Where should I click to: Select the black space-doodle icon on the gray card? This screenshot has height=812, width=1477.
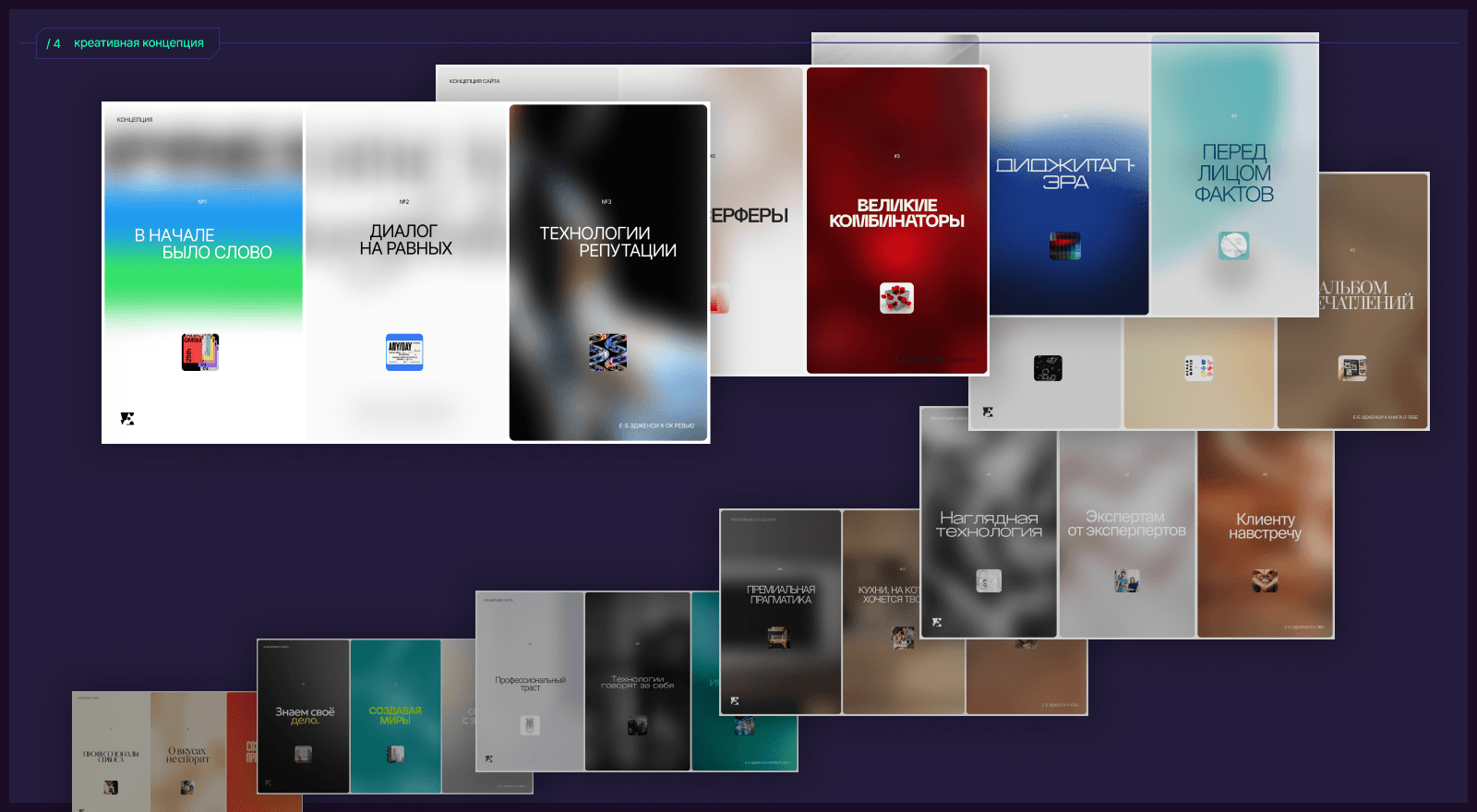pos(1048,368)
